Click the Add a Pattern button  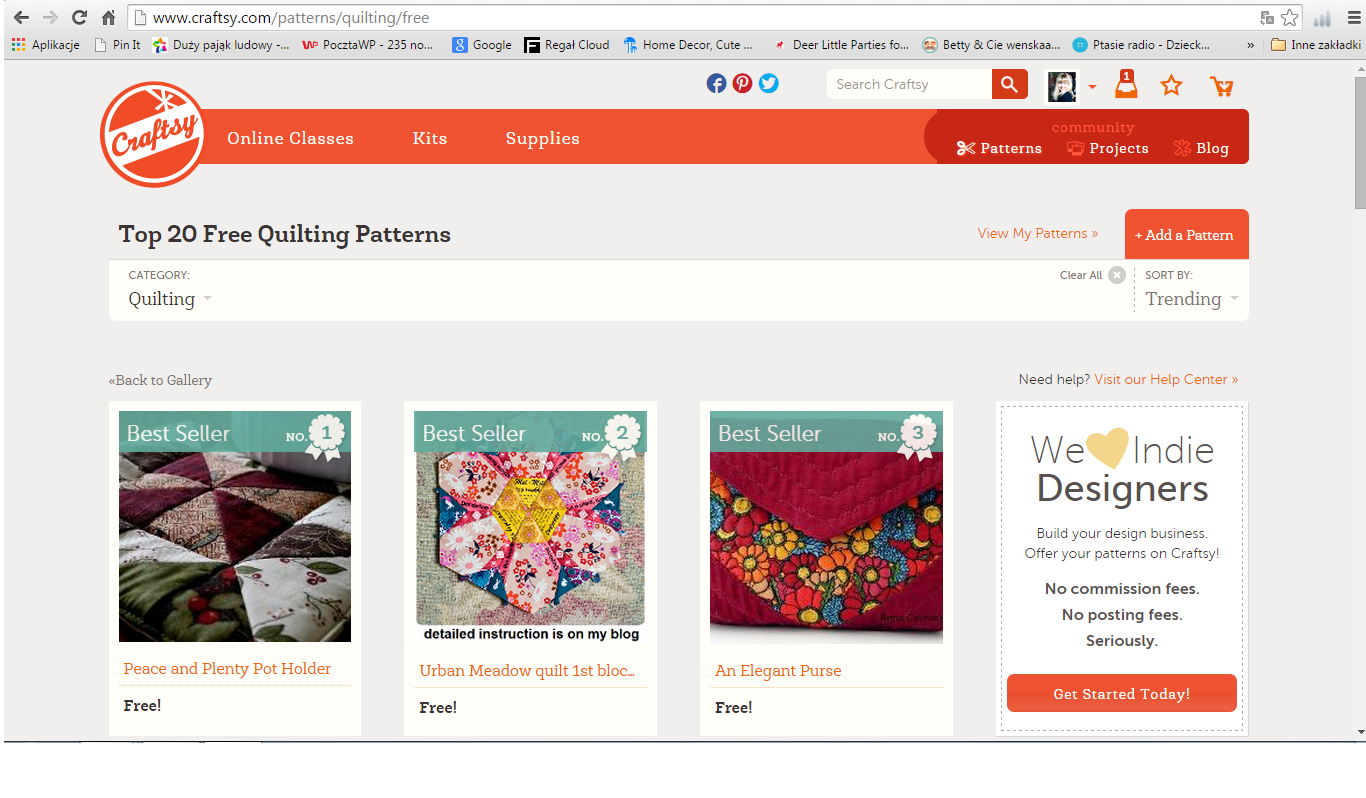click(1186, 235)
